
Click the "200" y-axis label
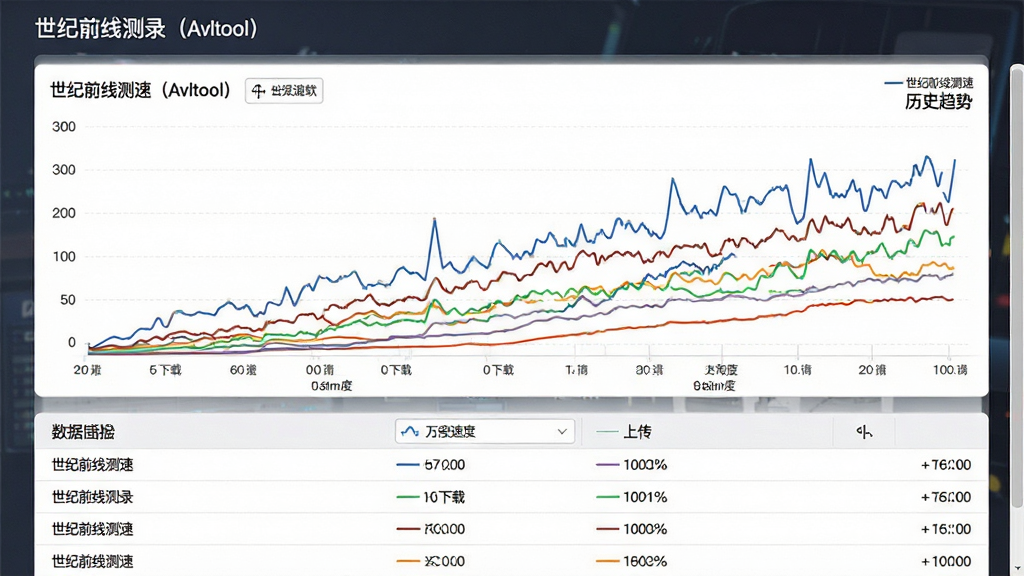(x=64, y=213)
